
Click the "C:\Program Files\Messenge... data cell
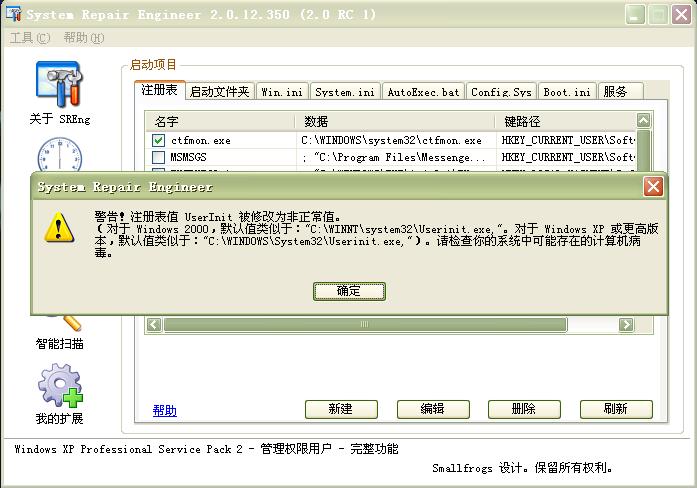click(x=394, y=157)
